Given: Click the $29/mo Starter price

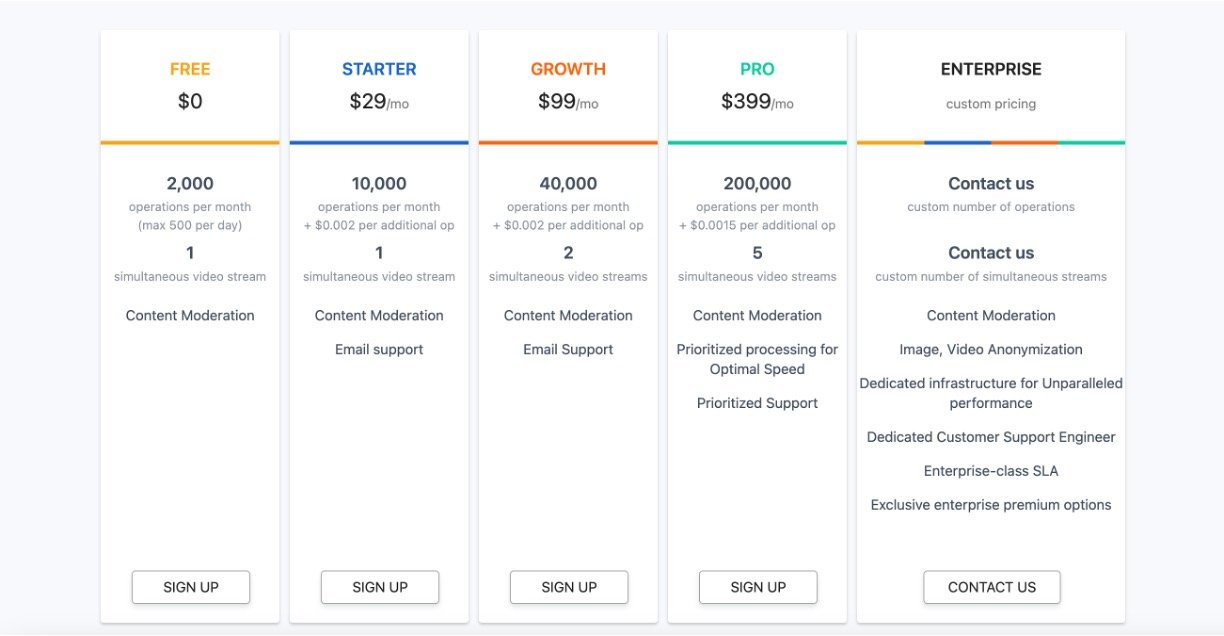Looking at the screenshot, I should 379,101.
